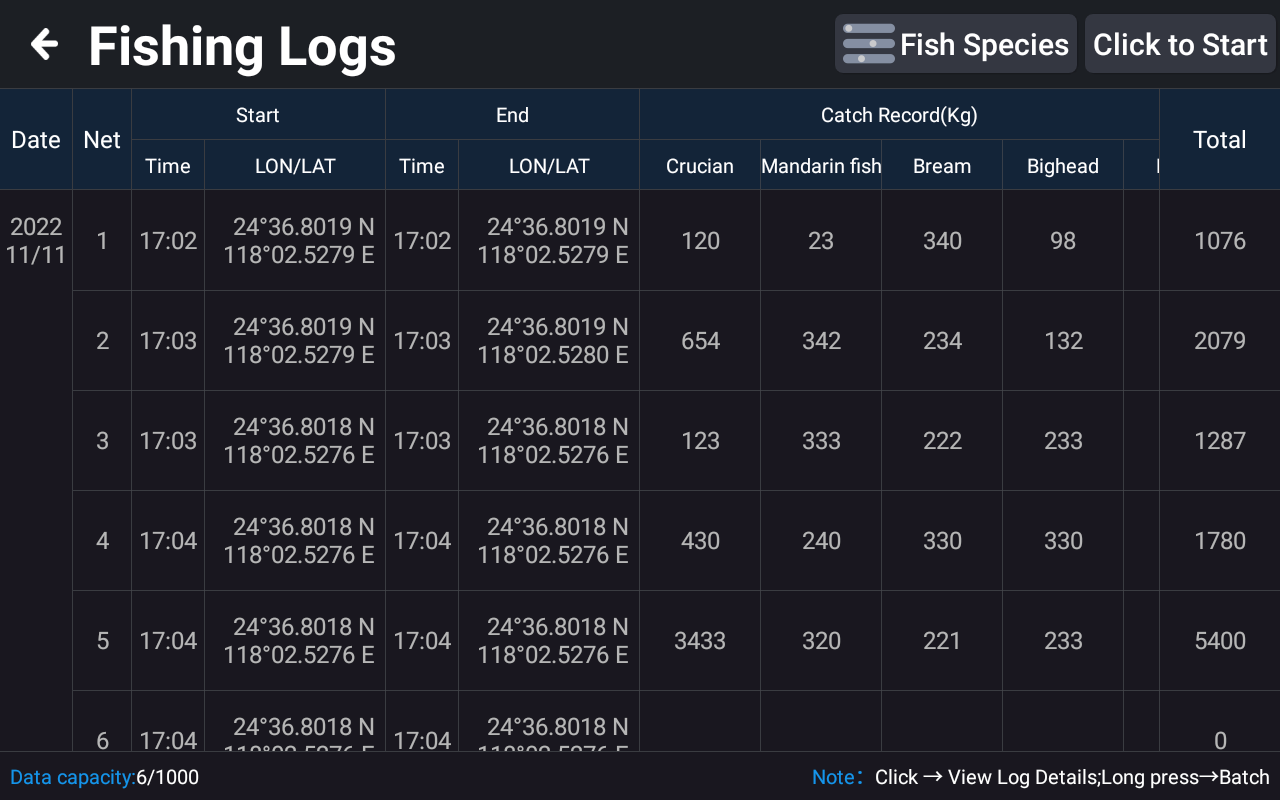
Task: Select the Bighead value 132
Action: (x=1063, y=341)
